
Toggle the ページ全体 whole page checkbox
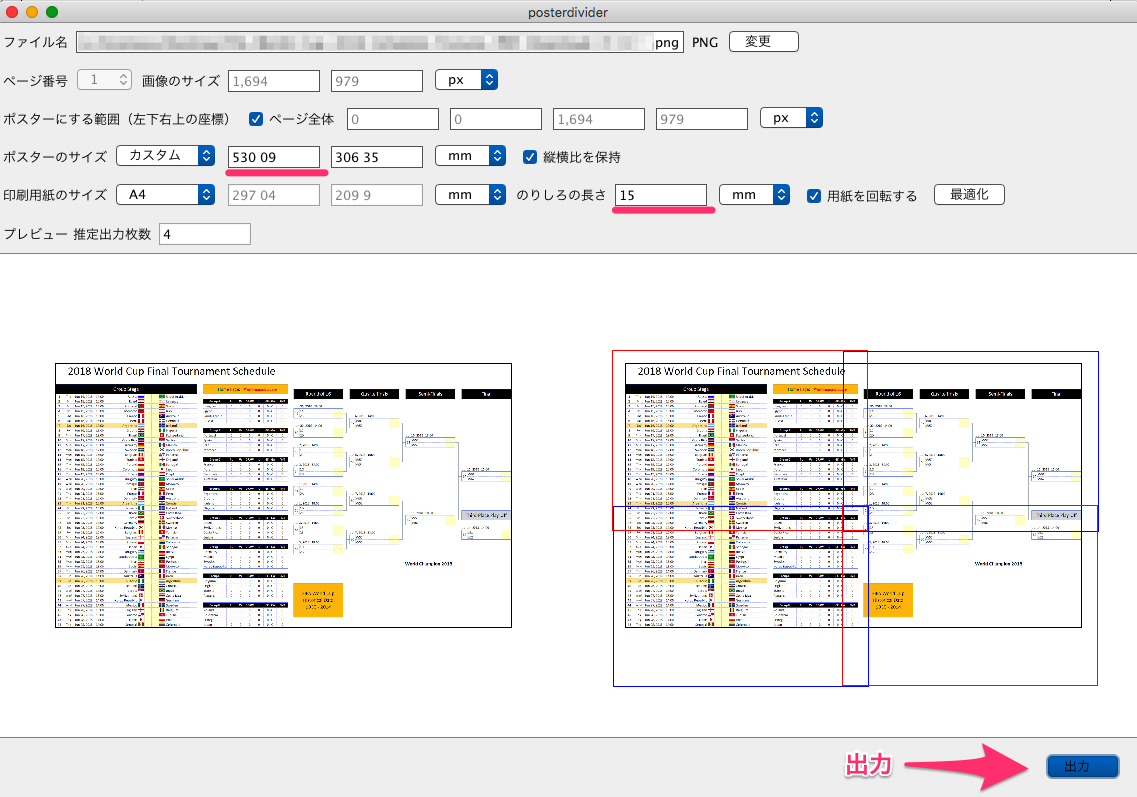[256, 119]
